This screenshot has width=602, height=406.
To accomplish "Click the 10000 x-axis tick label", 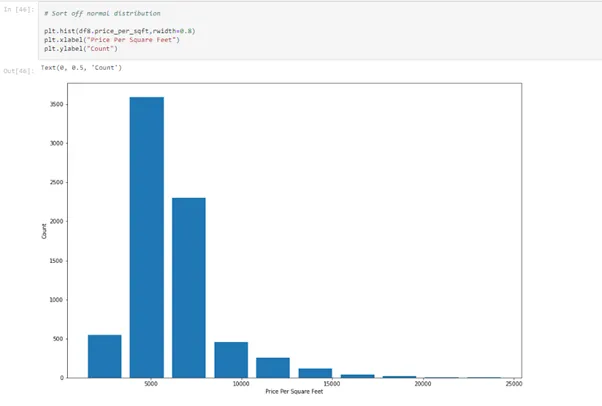I will 241,384.
